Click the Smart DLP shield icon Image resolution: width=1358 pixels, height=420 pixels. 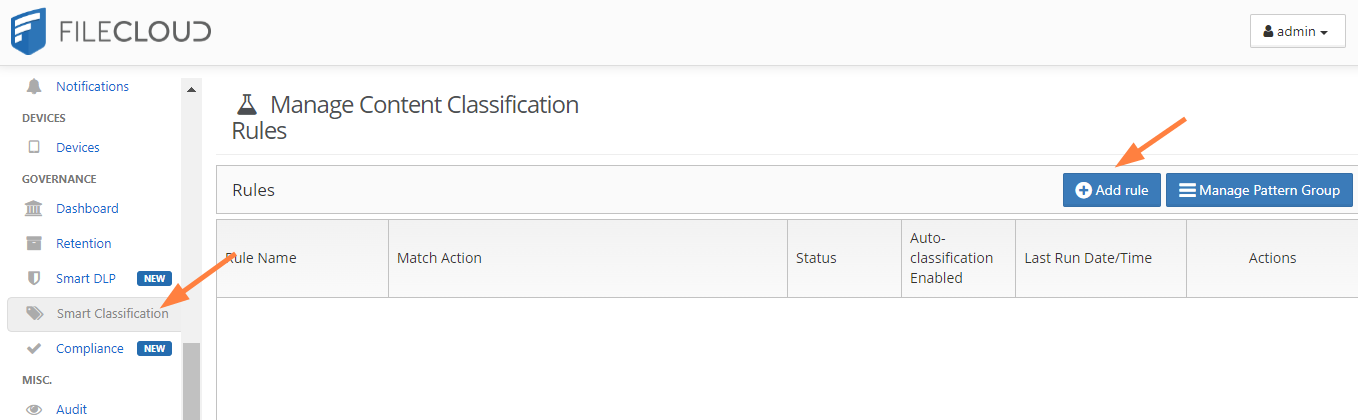point(34,278)
